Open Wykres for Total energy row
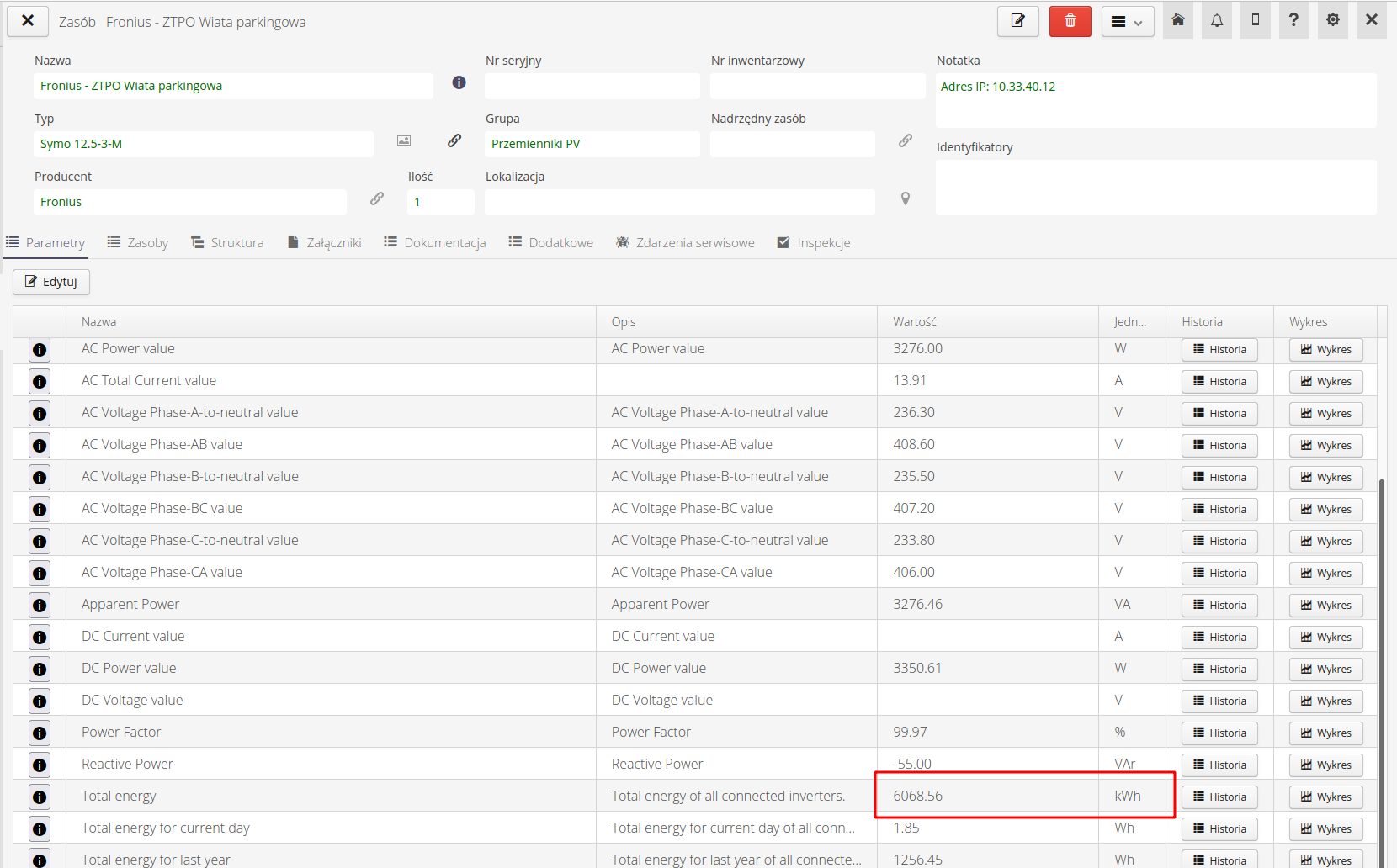The image size is (1397, 868). click(1325, 797)
